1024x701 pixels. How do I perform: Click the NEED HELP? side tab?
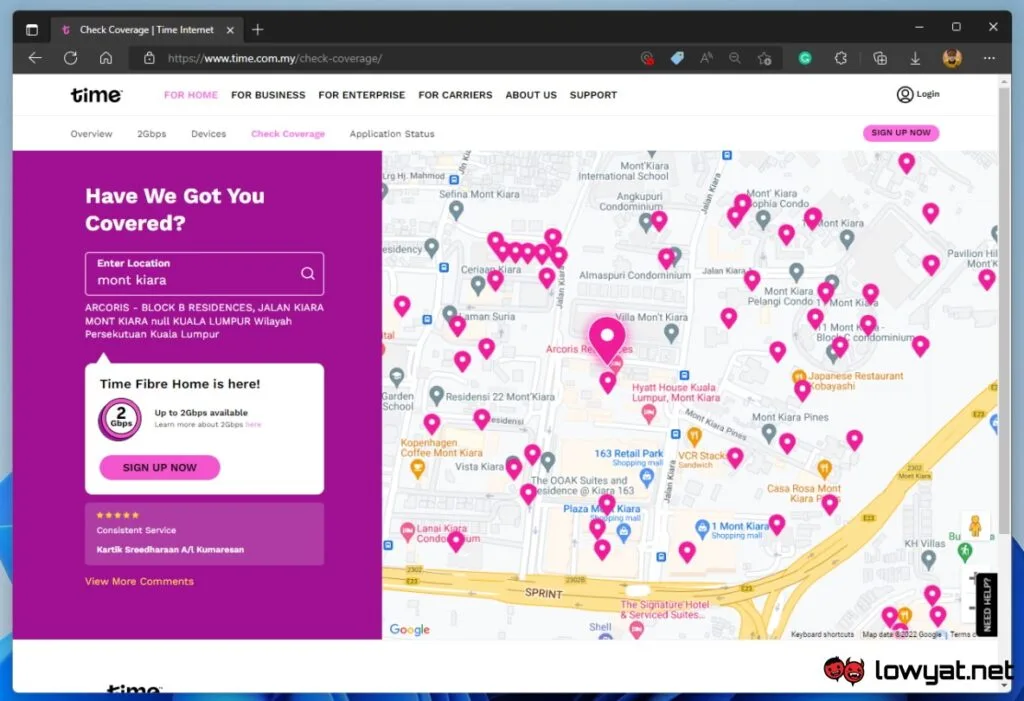point(986,605)
